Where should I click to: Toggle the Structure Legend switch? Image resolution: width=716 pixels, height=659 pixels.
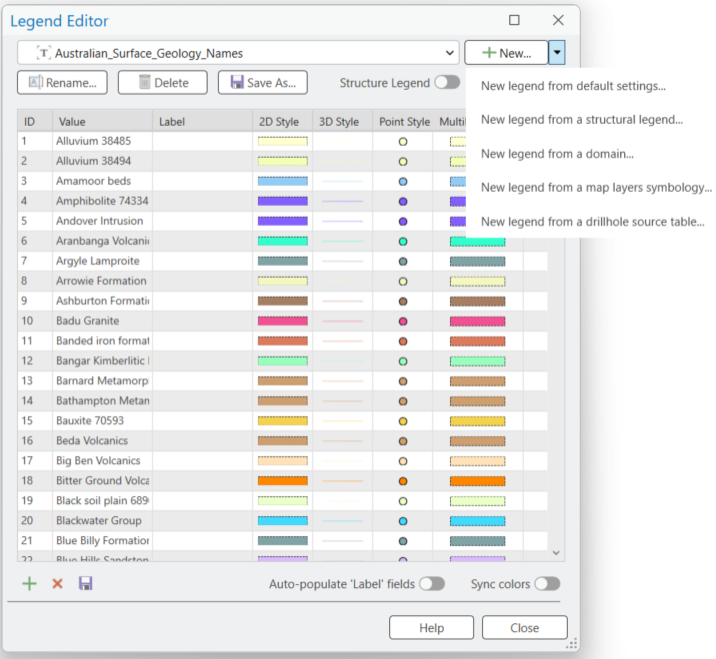click(x=447, y=83)
